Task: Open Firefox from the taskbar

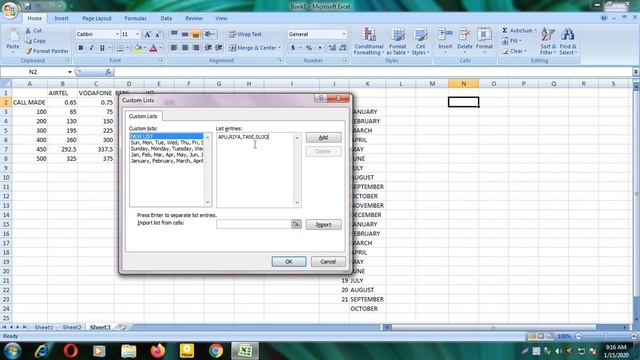Action: point(158,351)
